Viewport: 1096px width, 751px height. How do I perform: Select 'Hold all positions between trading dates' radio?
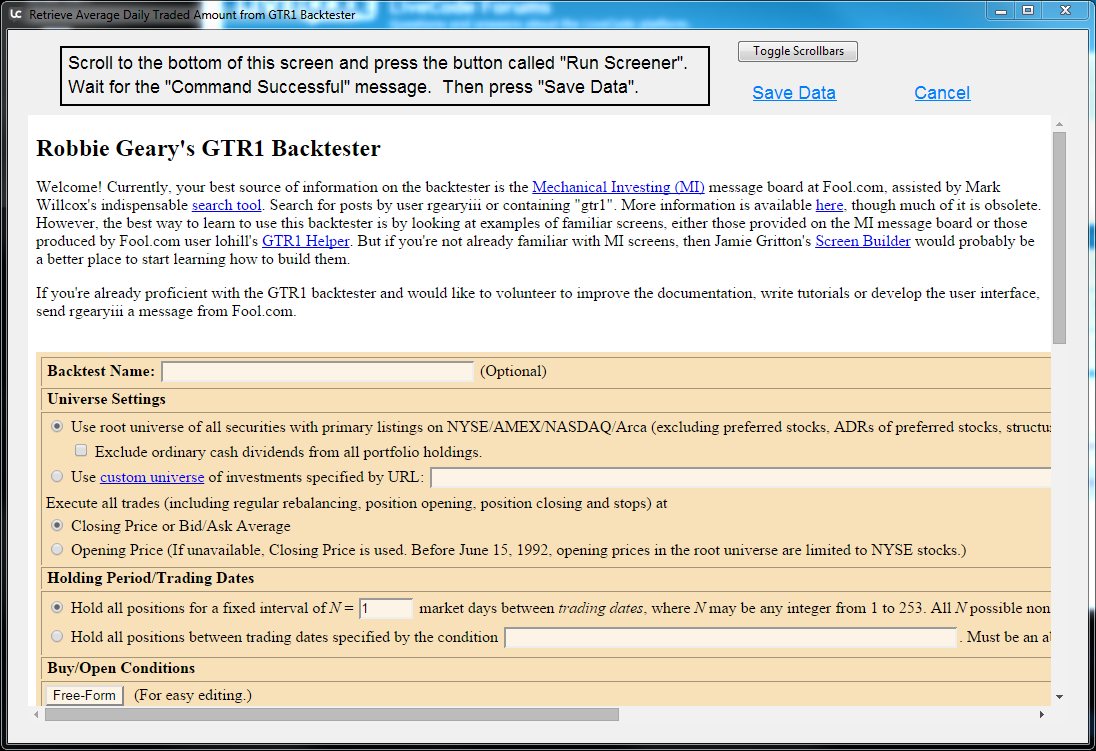[57, 636]
